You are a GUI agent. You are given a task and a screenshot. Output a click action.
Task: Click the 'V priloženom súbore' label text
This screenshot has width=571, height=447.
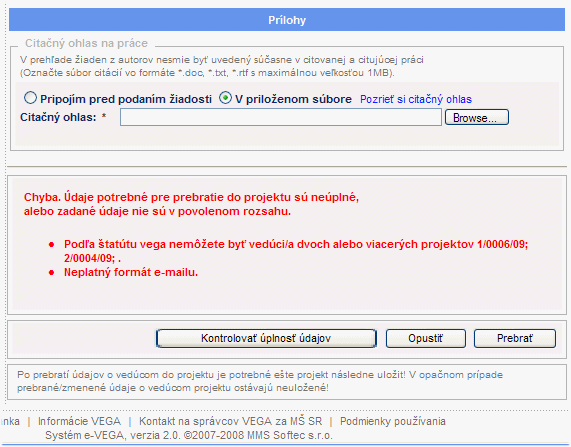[293, 99]
